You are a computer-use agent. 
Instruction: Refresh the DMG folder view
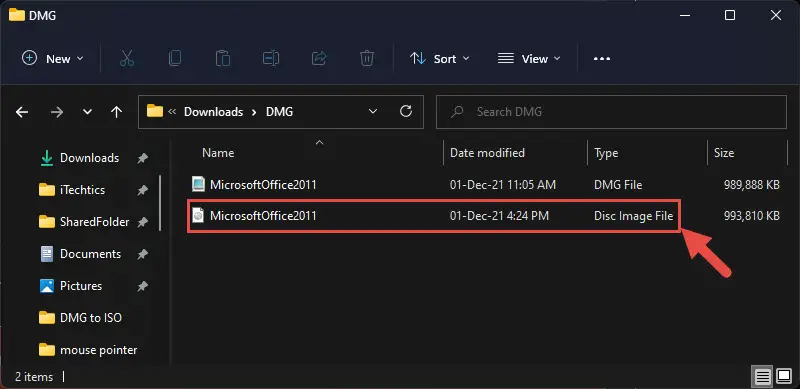pyautogui.click(x=406, y=111)
